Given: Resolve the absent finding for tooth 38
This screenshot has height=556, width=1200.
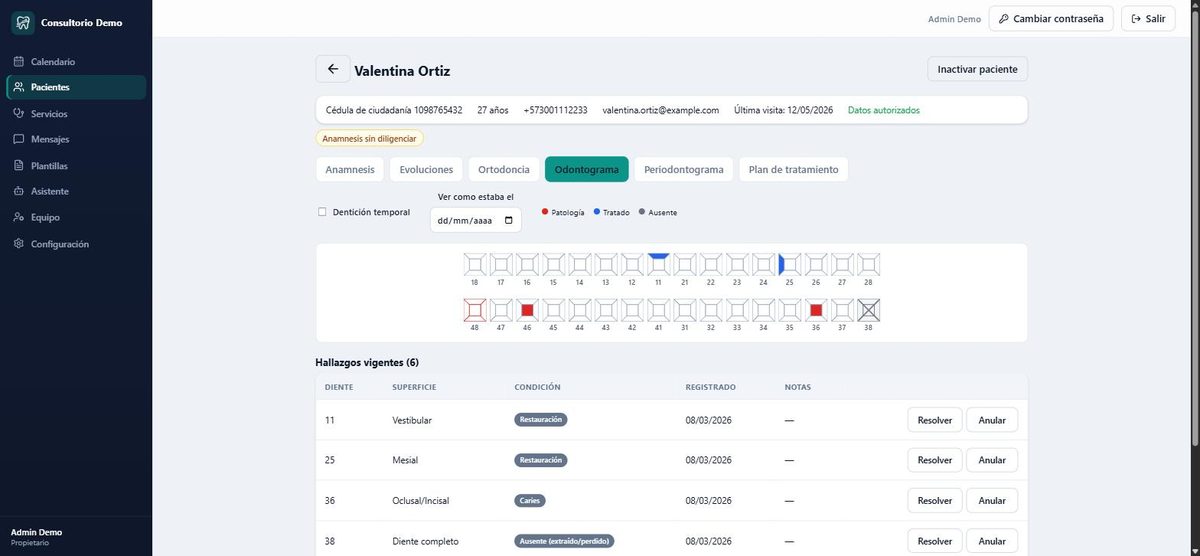Looking at the screenshot, I should click(x=935, y=541).
